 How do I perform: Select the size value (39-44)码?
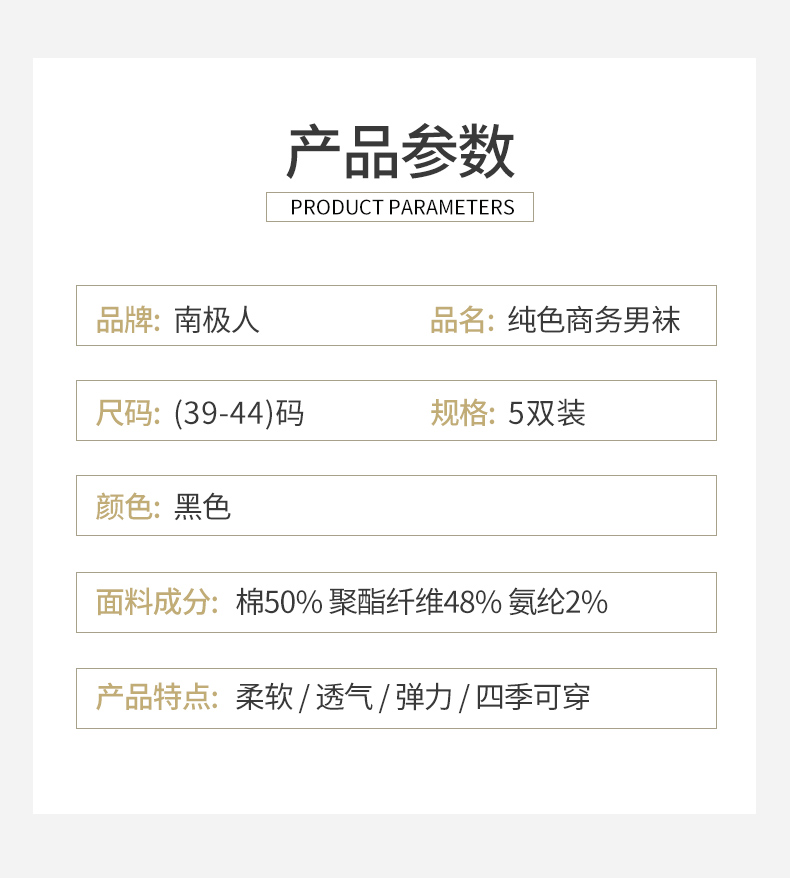click(x=239, y=414)
